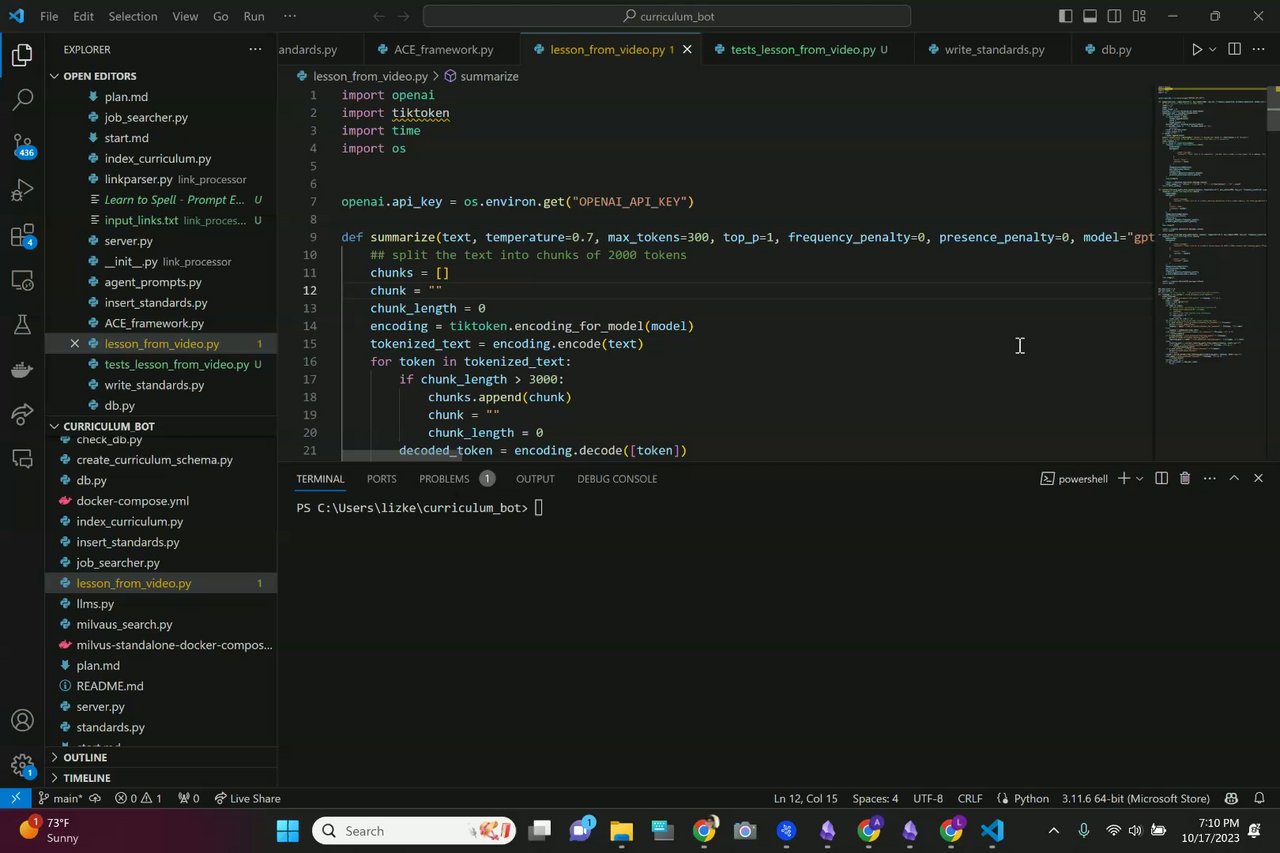The width and height of the screenshot is (1280, 853).
Task: Open Live Share view in activity bar
Action: pyautogui.click(x=22, y=414)
